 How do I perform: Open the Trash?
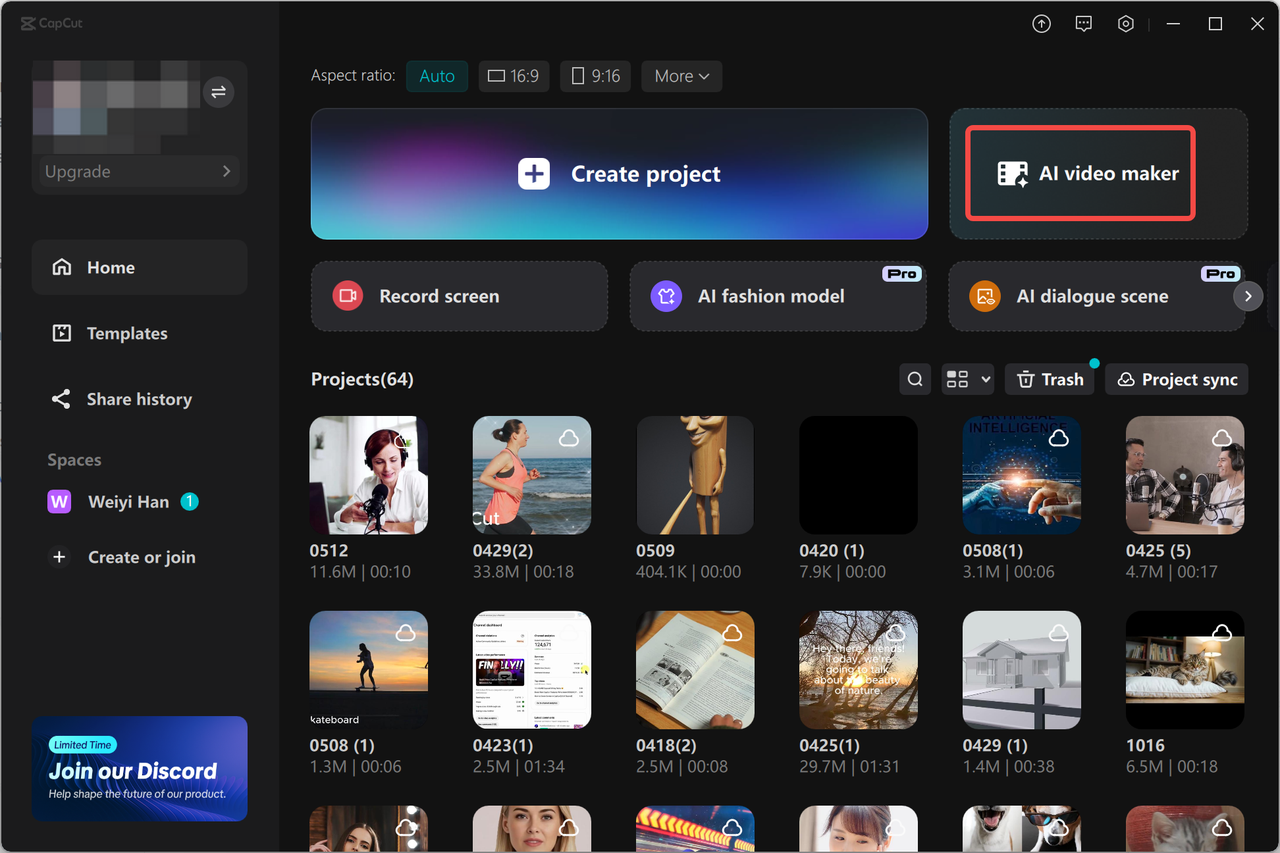coord(1050,379)
